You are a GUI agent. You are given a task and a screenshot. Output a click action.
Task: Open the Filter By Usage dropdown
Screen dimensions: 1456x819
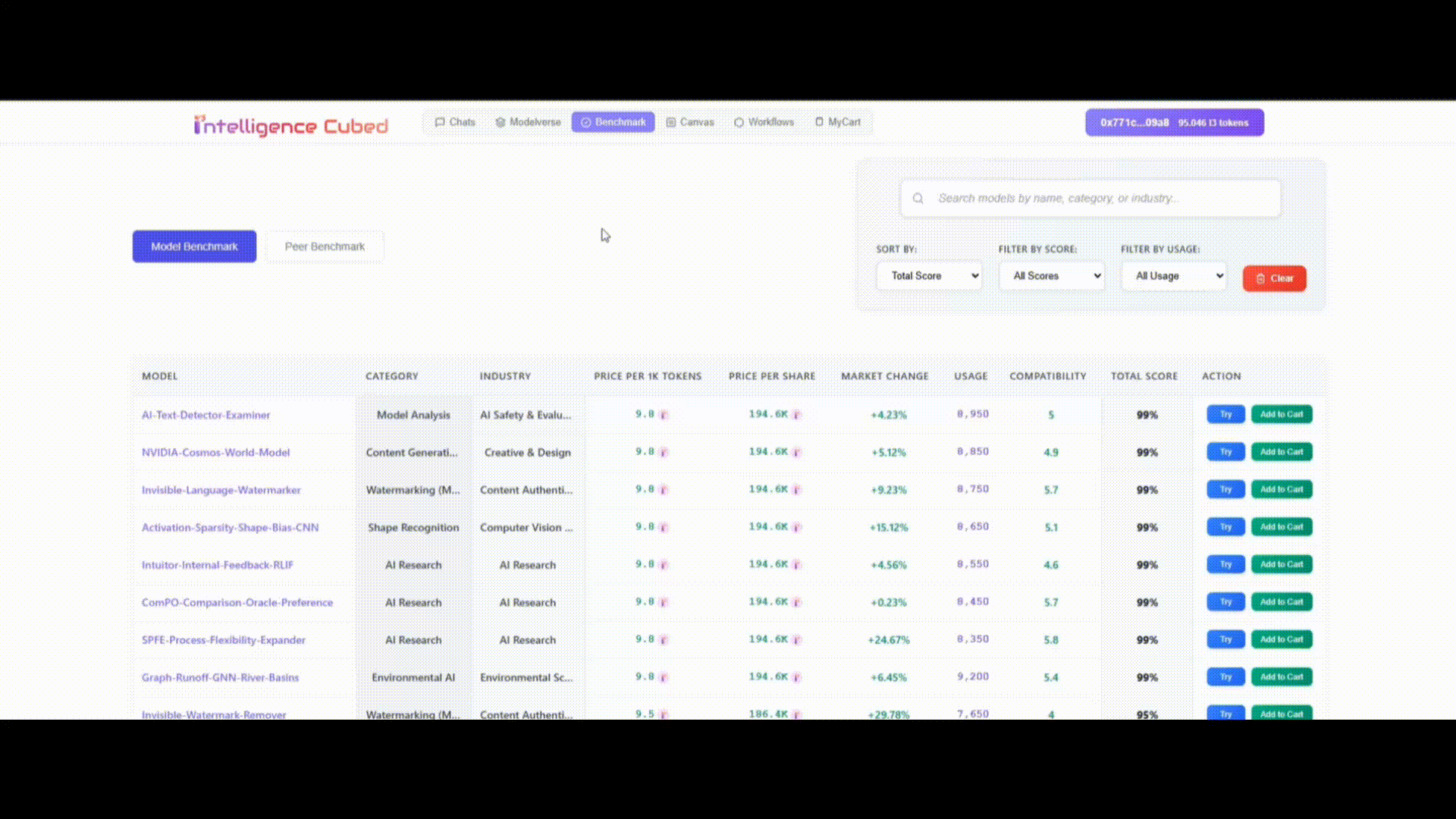pos(1173,275)
